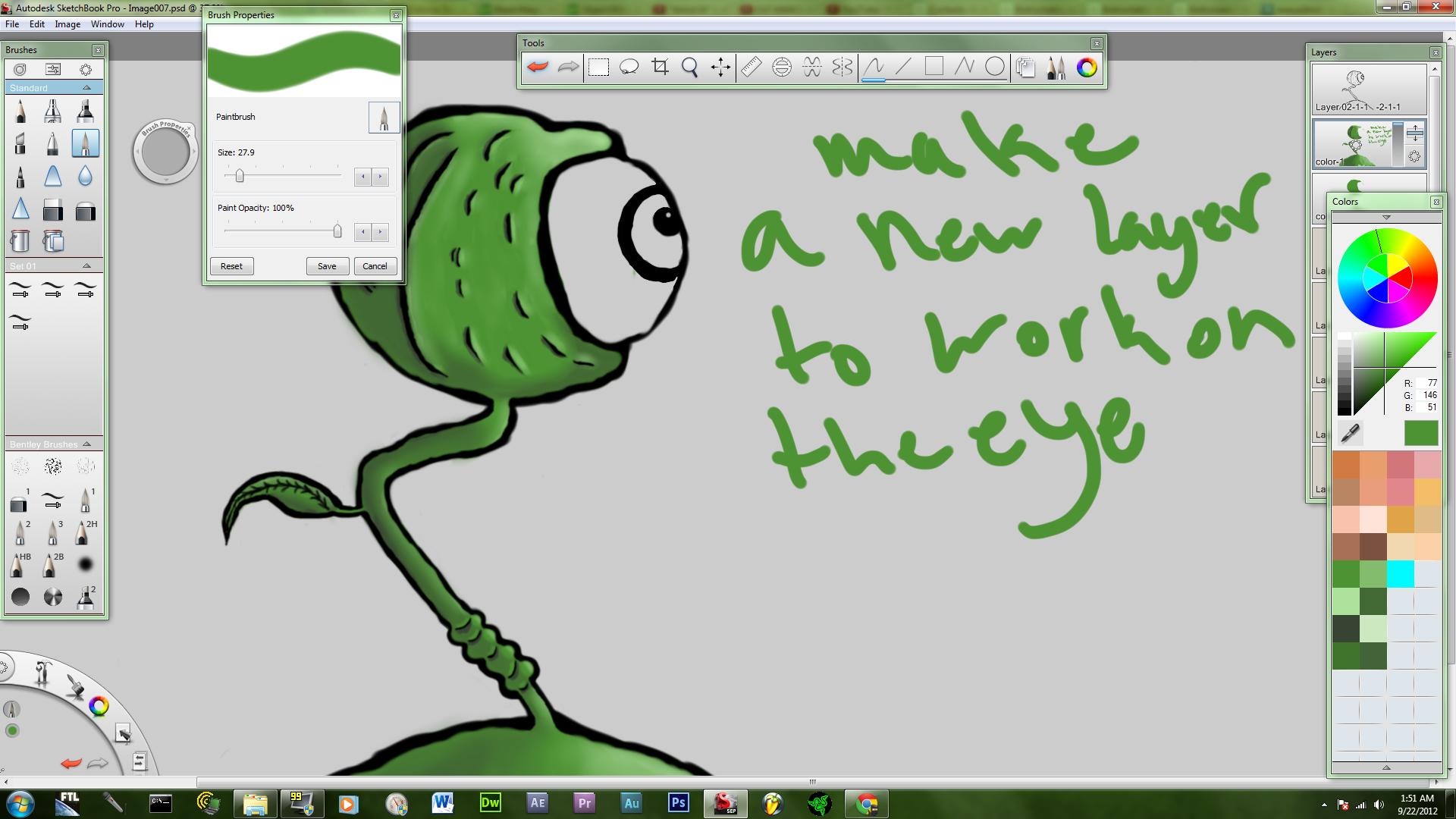Click the Brush Properties puck on canvas
The height and width of the screenshot is (819, 1456).
pyautogui.click(x=165, y=152)
